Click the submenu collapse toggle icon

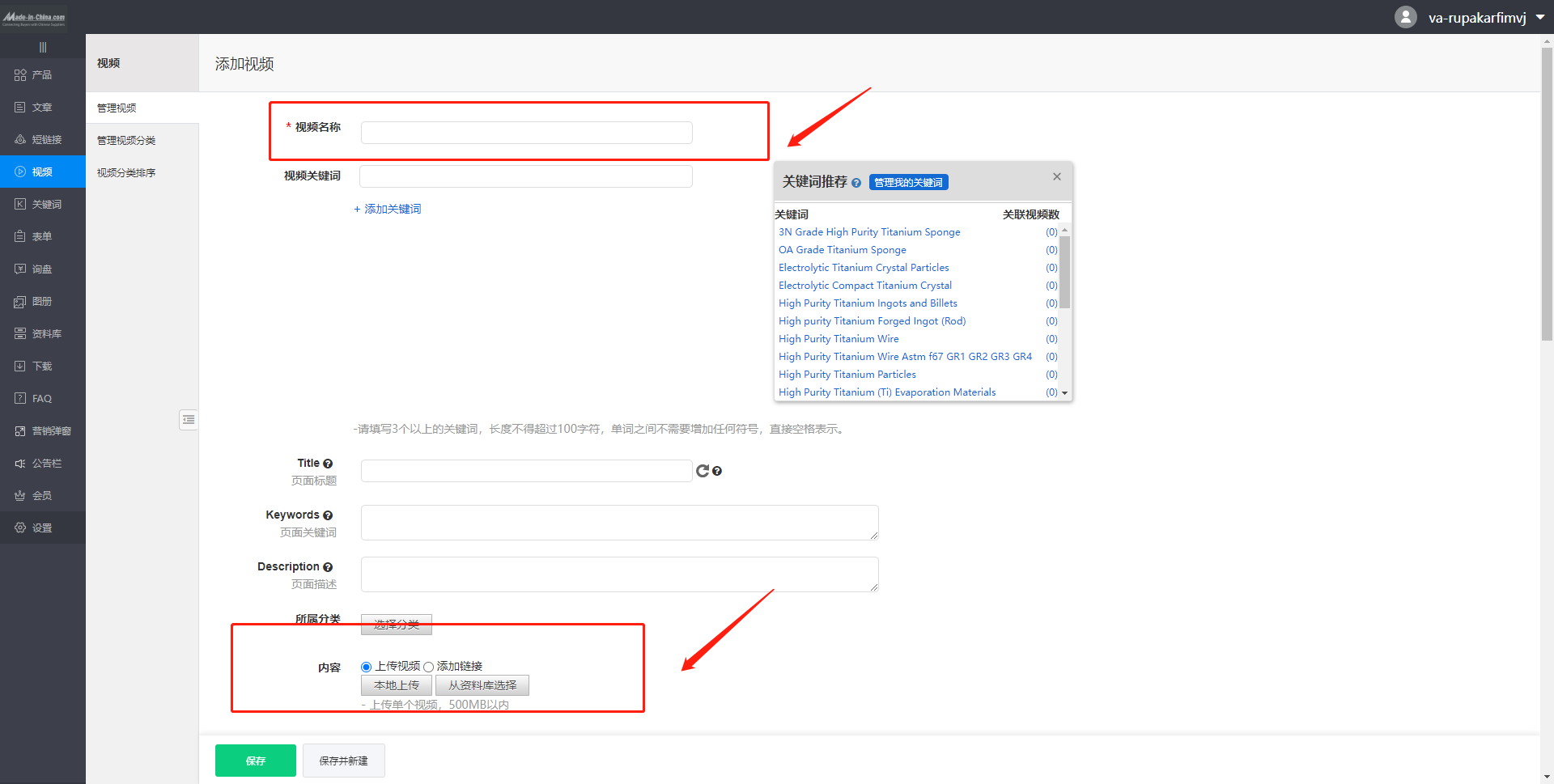pos(189,419)
